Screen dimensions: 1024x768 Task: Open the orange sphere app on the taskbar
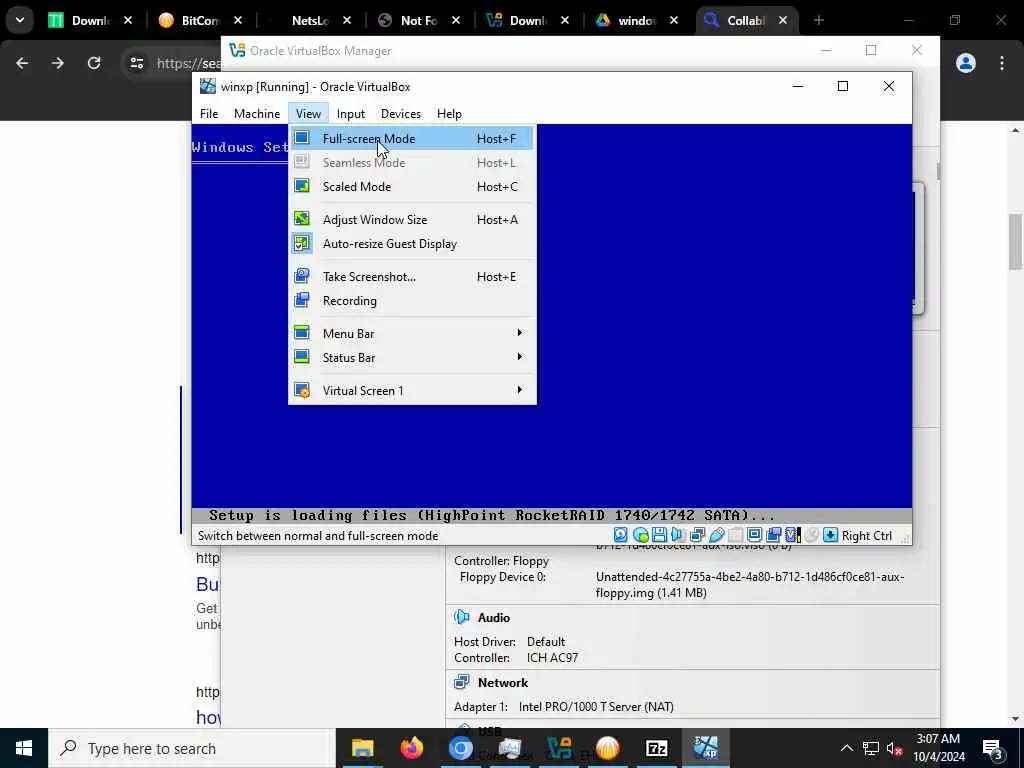[607, 748]
